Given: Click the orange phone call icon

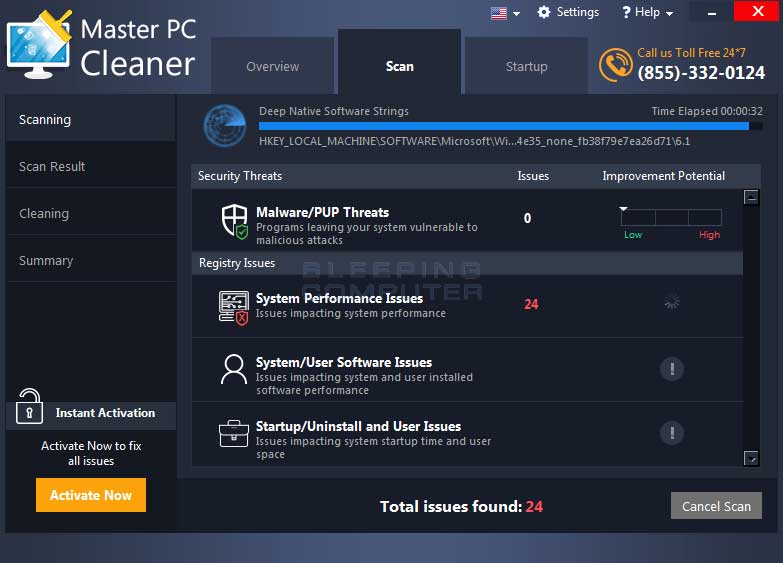Looking at the screenshot, I should (615, 65).
